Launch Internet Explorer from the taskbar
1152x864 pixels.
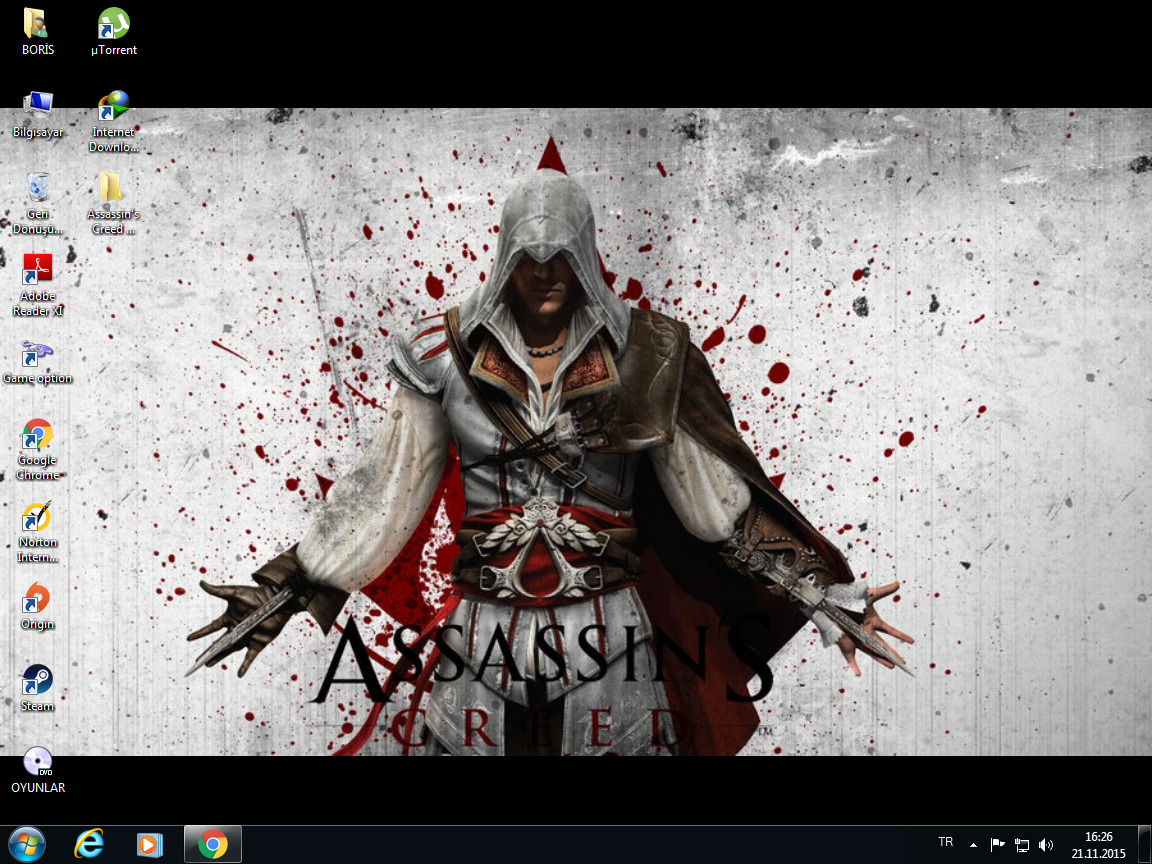[89, 845]
